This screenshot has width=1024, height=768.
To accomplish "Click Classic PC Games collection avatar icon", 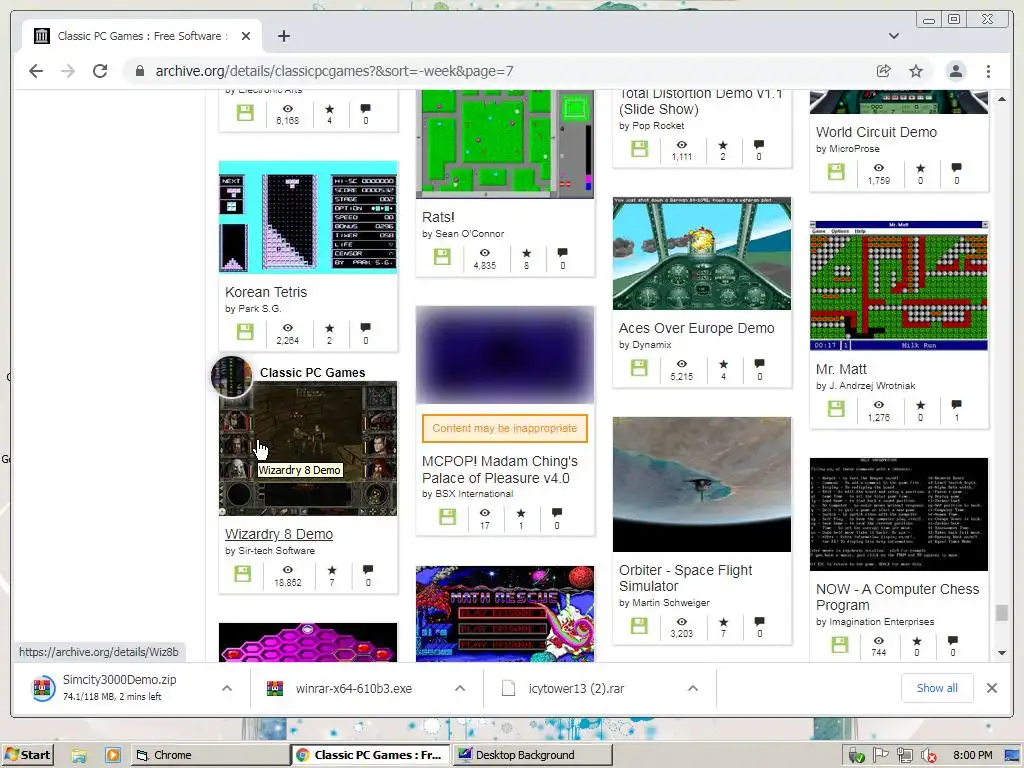I will (232, 377).
